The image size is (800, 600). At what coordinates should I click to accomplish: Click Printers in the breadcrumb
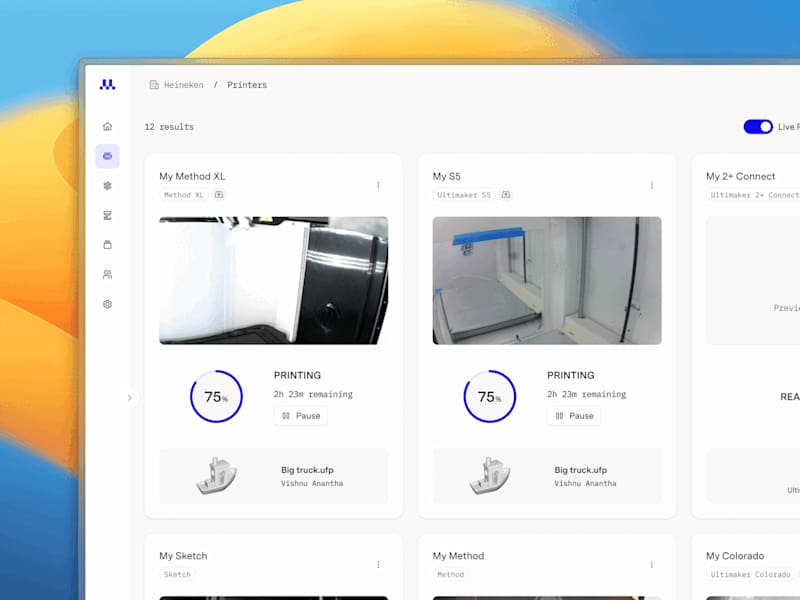(x=247, y=85)
